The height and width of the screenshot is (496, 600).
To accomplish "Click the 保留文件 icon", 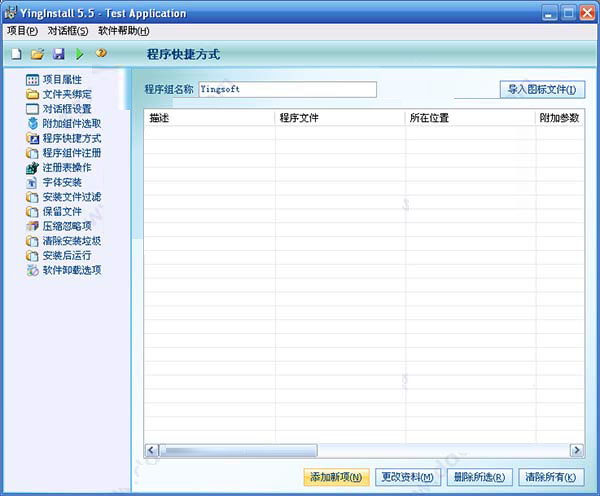I will (x=33, y=211).
